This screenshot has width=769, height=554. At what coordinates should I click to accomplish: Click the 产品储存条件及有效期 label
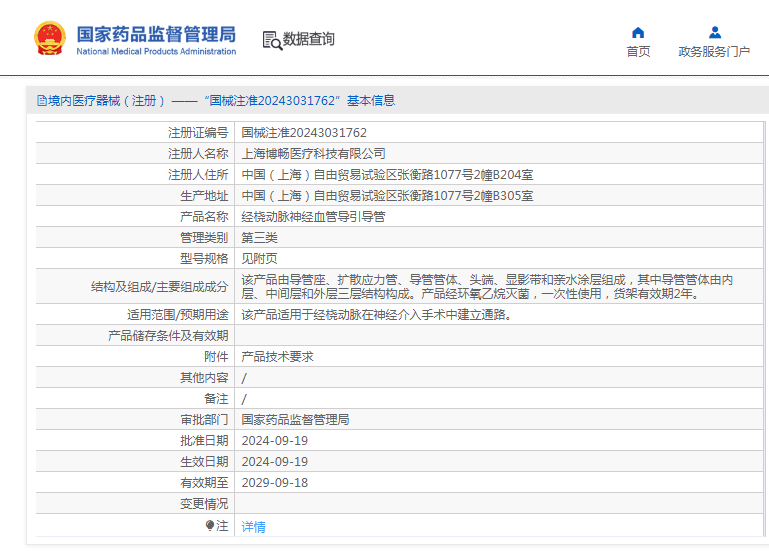pos(168,336)
